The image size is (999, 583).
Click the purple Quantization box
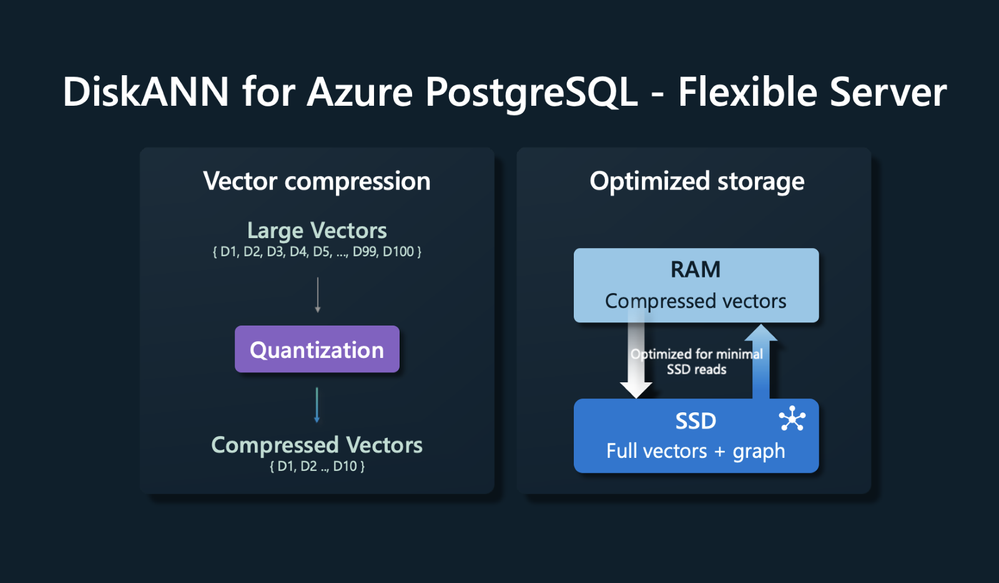pyautogui.click(x=317, y=350)
